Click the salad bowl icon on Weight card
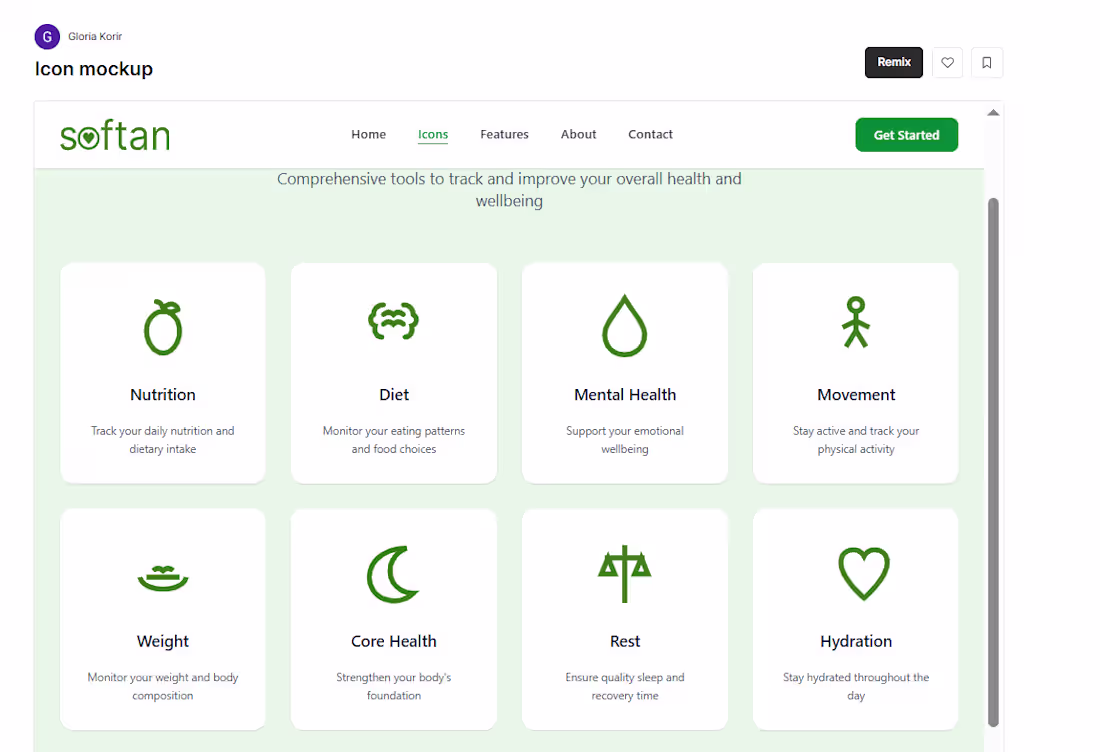The width and height of the screenshot is (1100, 752). coord(163,578)
